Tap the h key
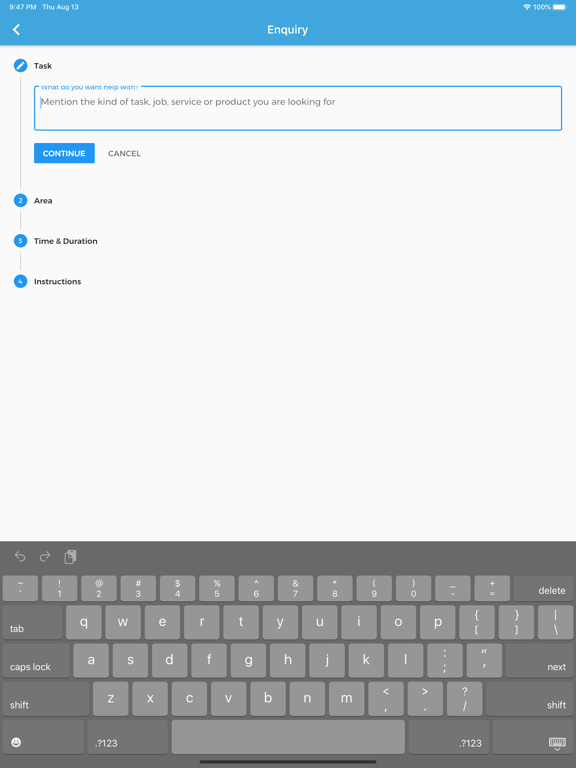This screenshot has height=768, width=576. (x=288, y=660)
